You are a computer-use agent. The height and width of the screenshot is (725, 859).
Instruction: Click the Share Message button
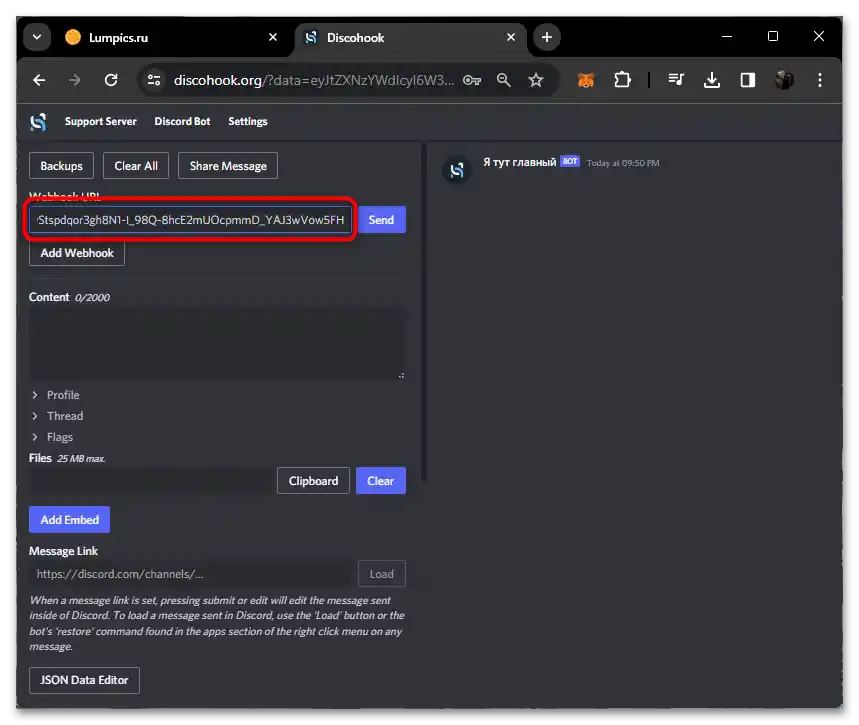(228, 166)
